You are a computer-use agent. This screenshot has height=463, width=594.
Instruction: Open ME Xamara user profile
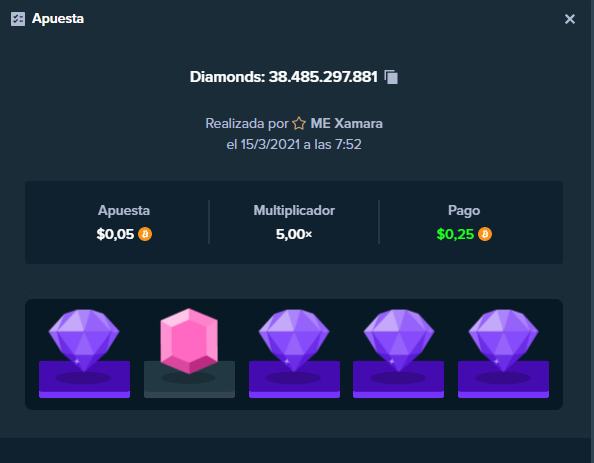pyautogui.click(x=346, y=124)
